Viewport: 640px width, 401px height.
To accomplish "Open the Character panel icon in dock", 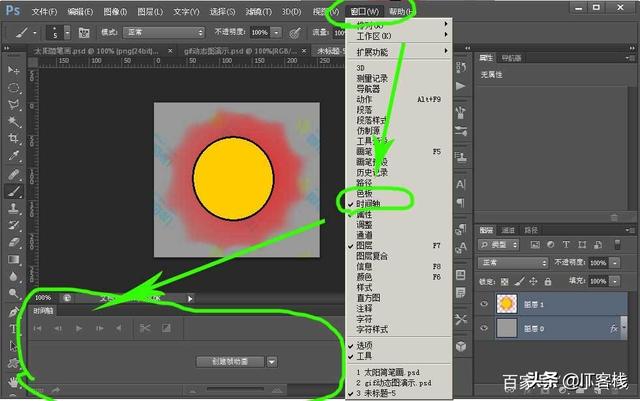I will pyautogui.click(x=461, y=184).
